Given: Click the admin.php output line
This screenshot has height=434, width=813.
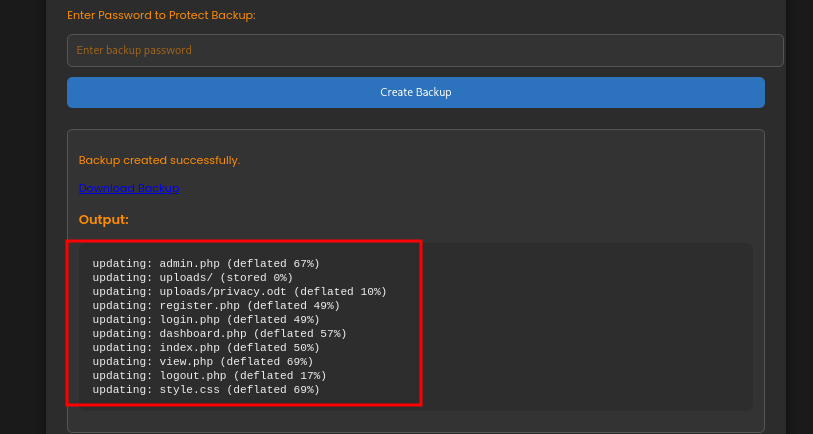Looking at the screenshot, I should pyautogui.click(x=205, y=264).
